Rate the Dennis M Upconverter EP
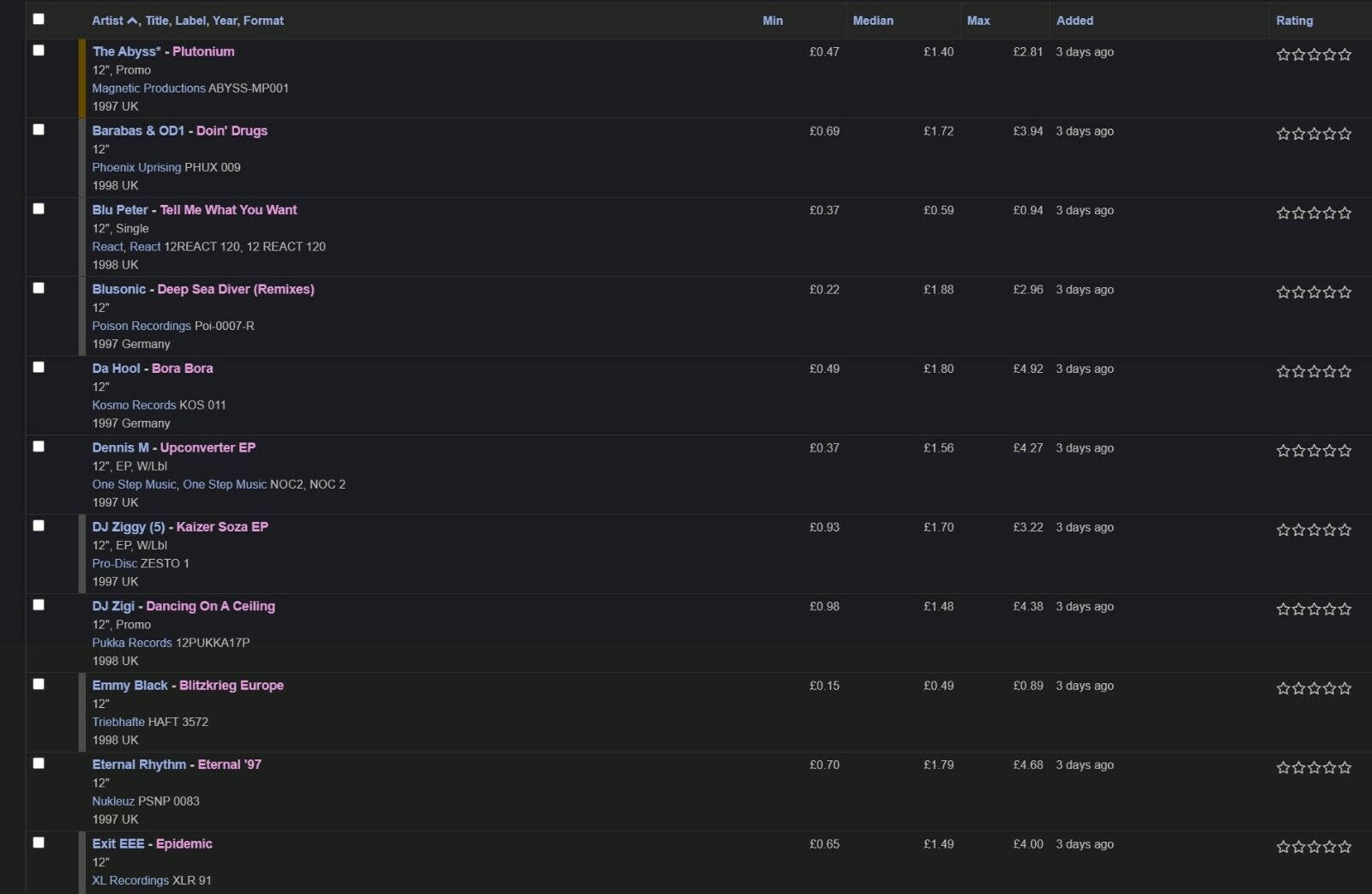The width and height of the screenshot is (1372, 894). point(1314,450)
